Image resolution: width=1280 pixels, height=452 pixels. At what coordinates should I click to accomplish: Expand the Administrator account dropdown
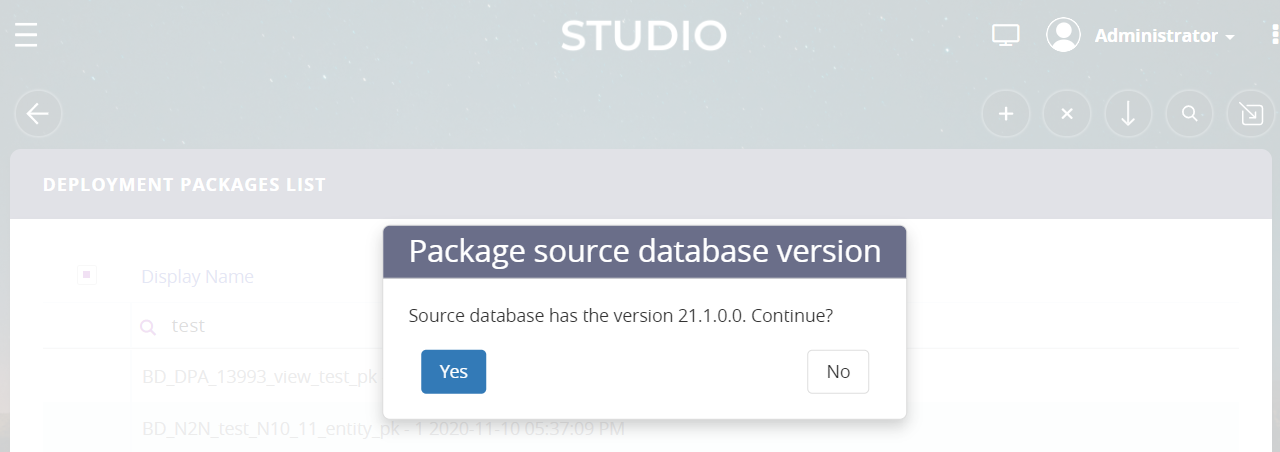click(1164, 36)
